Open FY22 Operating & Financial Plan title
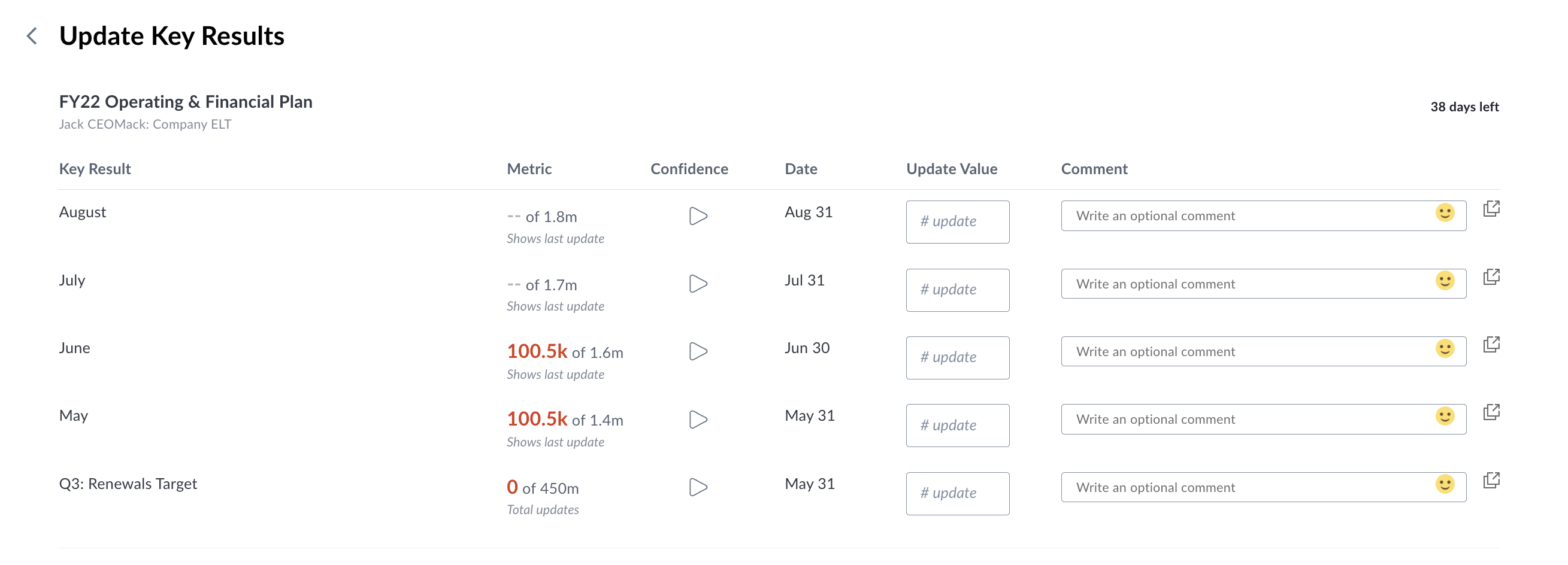This screenshot has width=1568, height=565. click(186, 102)
